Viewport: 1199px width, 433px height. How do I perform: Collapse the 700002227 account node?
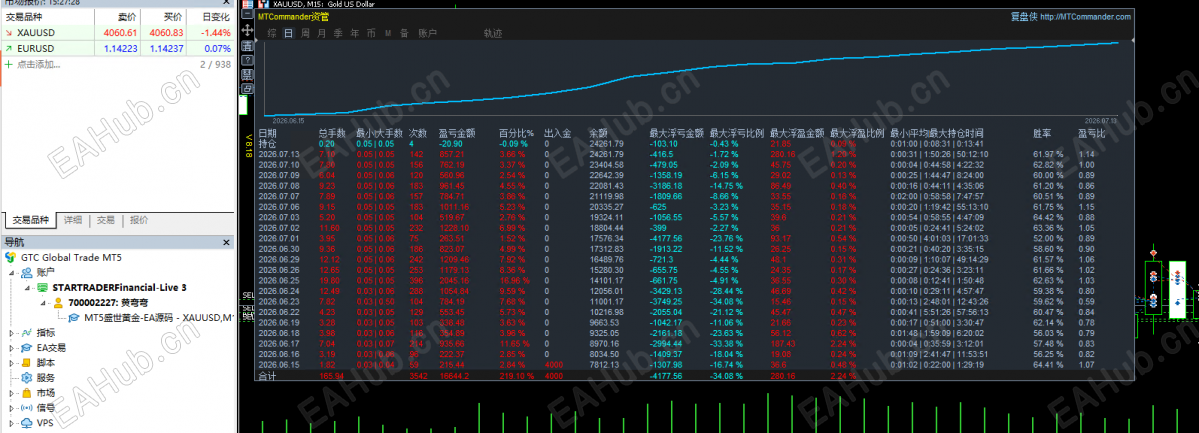pos(44,303)
